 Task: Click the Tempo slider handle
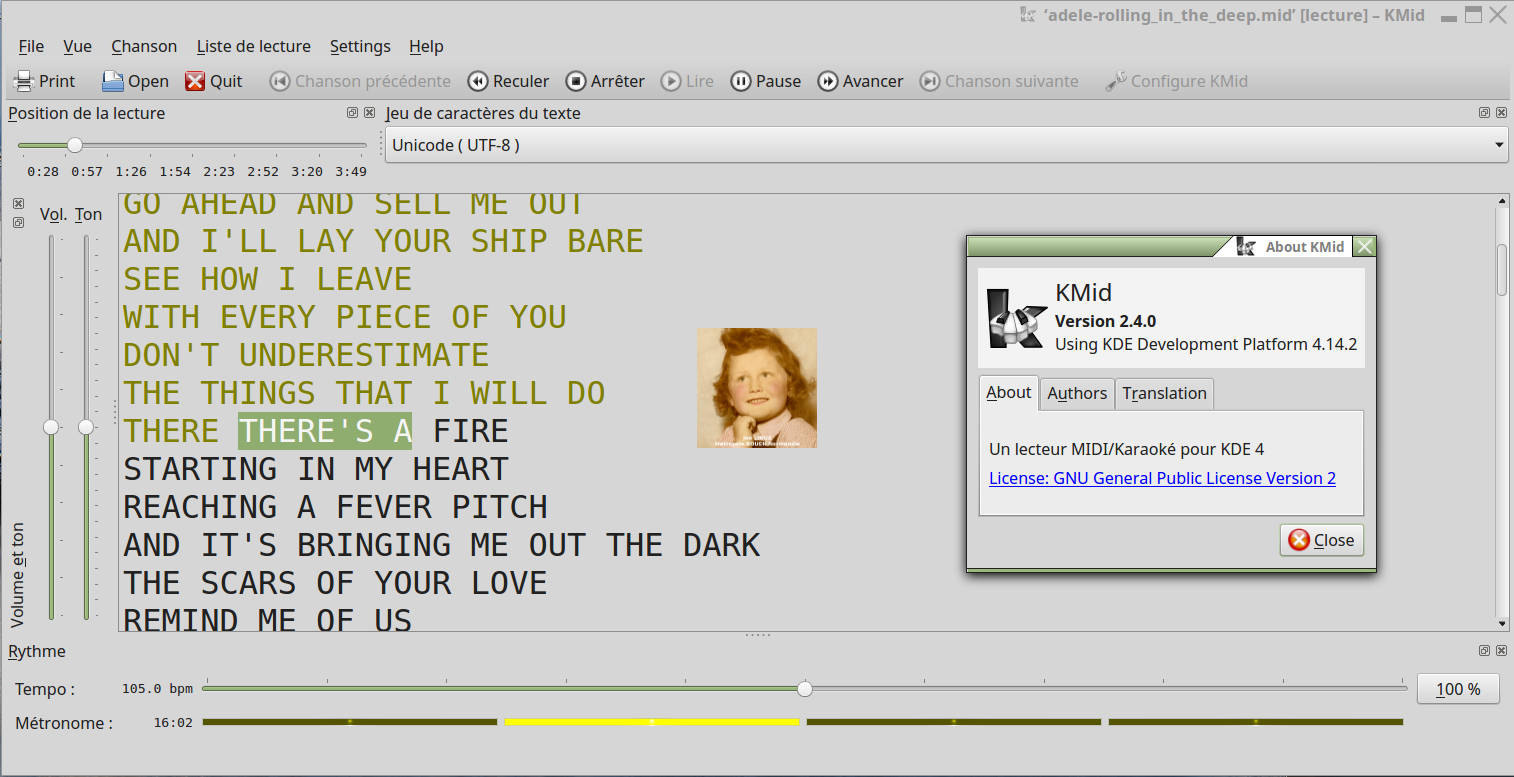pyautogui.click(x=805, y=689)
